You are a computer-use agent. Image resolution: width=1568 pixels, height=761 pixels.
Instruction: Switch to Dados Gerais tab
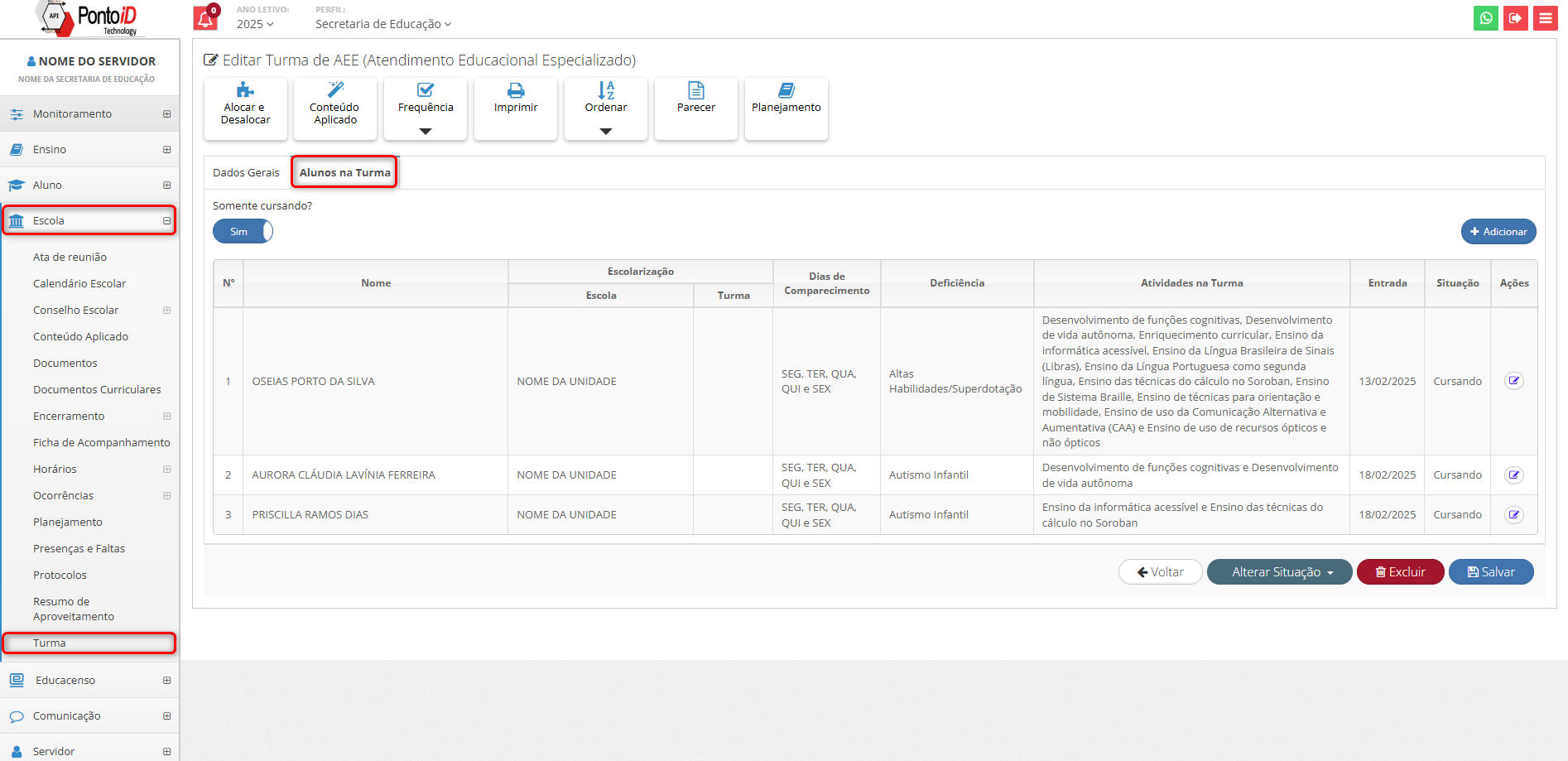tap(246, 173)
